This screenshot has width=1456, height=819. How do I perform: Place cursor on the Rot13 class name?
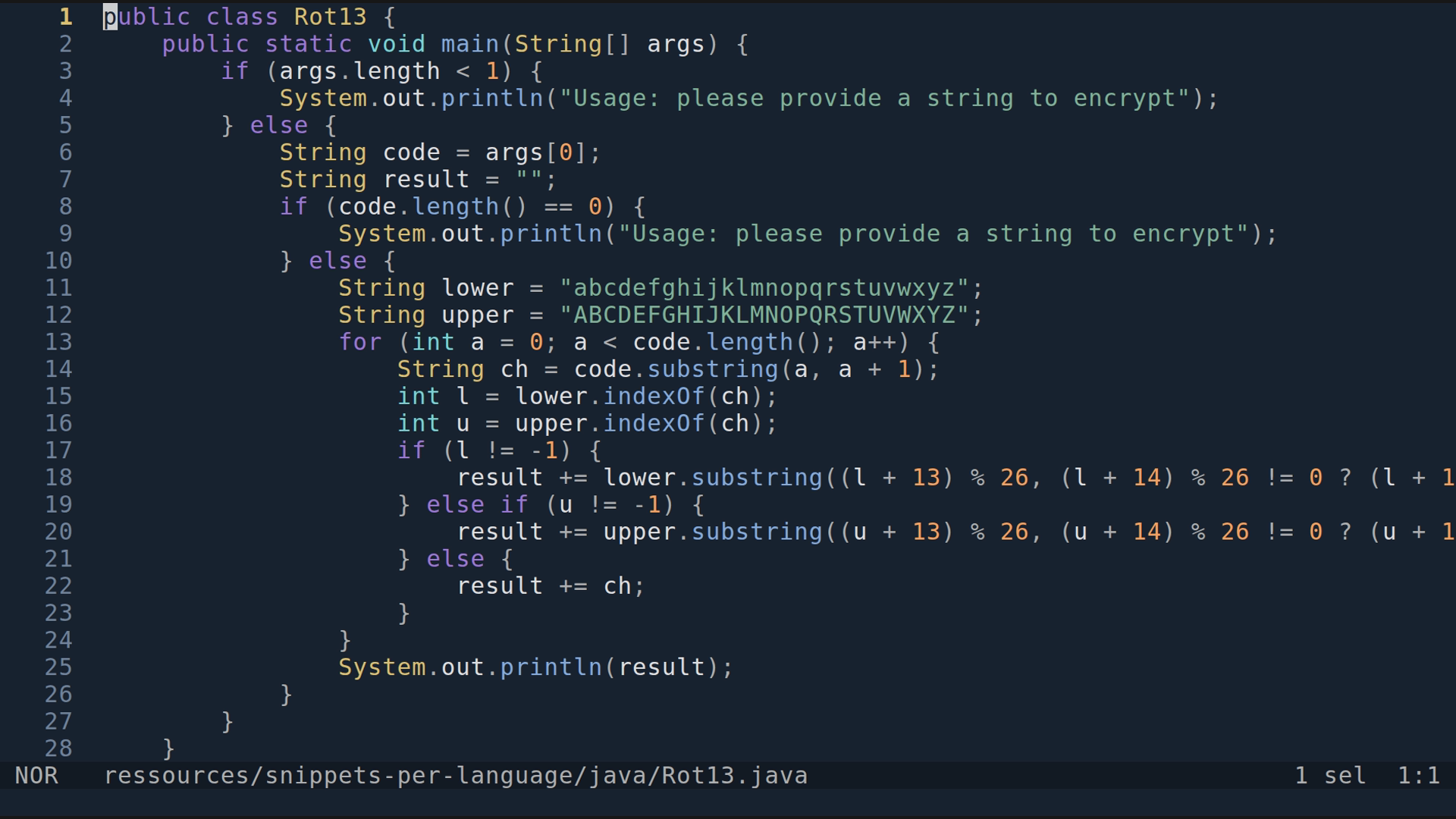click(x=330, y=17)
